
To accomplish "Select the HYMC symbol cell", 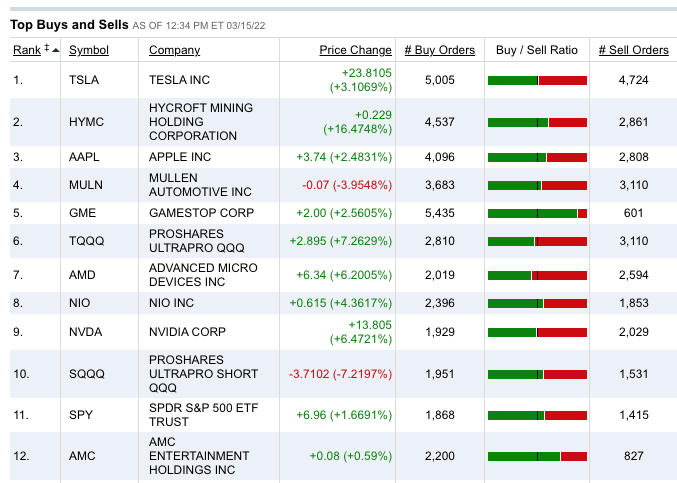I will [x=86, y=122].
